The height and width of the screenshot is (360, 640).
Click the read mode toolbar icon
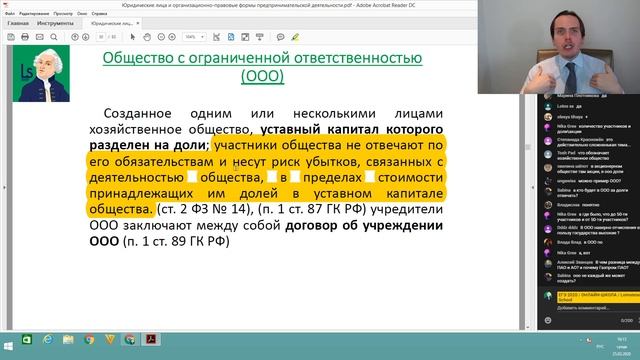point(260,37)
